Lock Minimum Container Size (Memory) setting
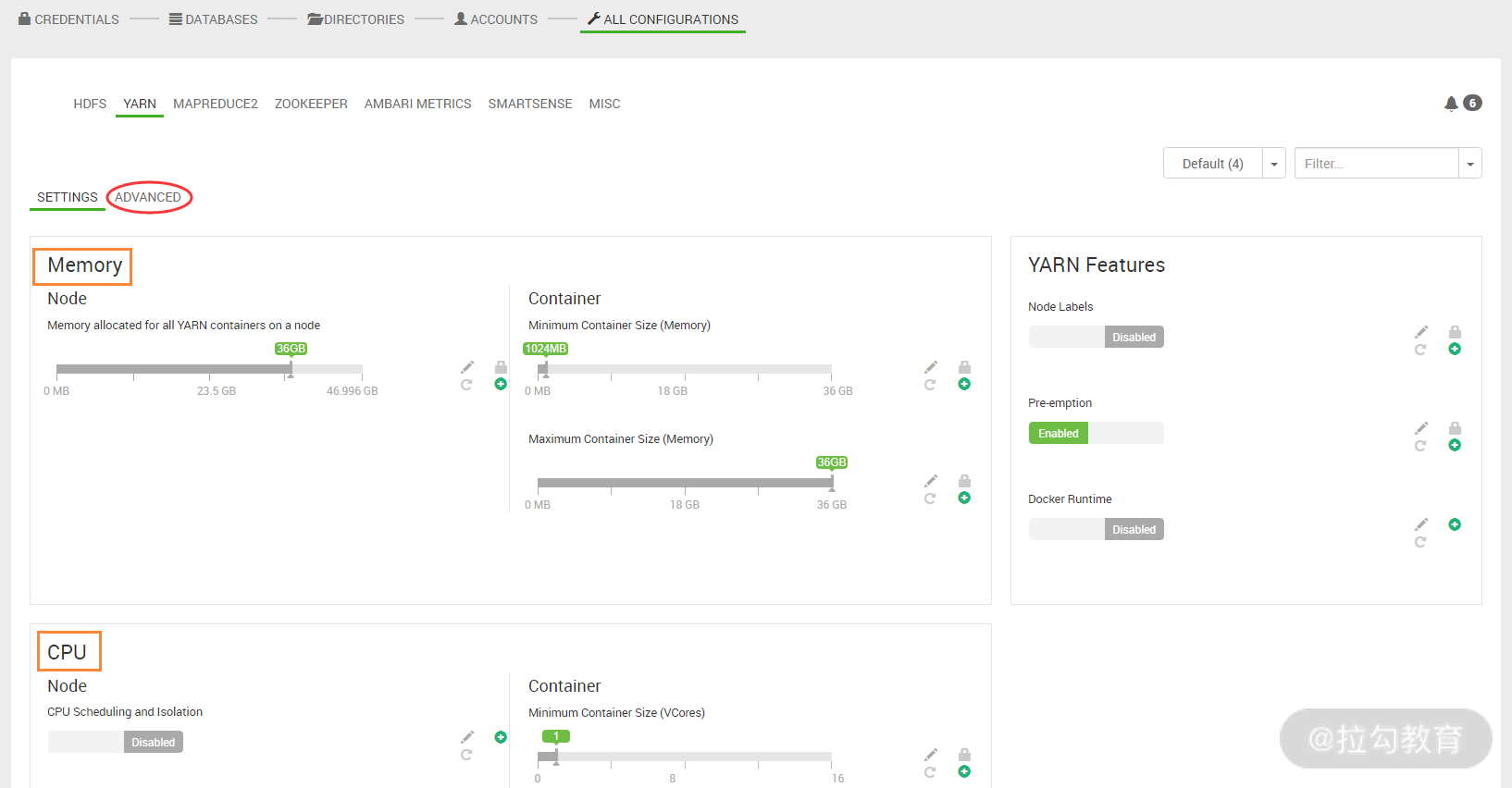This screenshot has height=788, width=1512. (964, 367)
